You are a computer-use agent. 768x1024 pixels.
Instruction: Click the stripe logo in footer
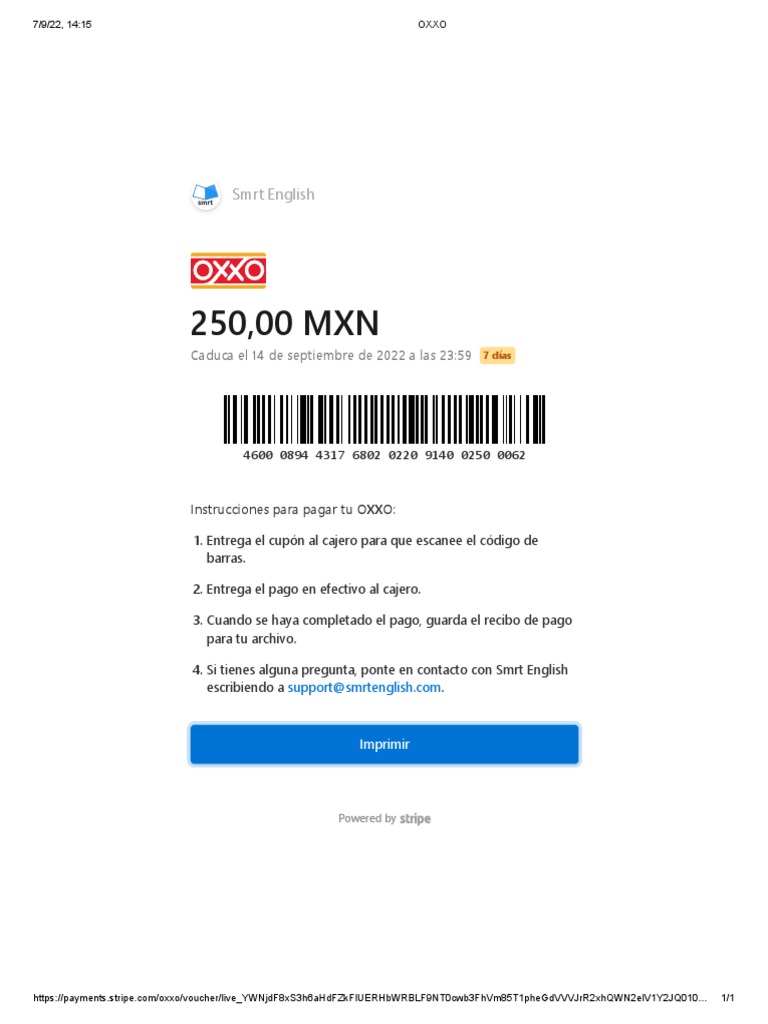click(x=415, y=819)
